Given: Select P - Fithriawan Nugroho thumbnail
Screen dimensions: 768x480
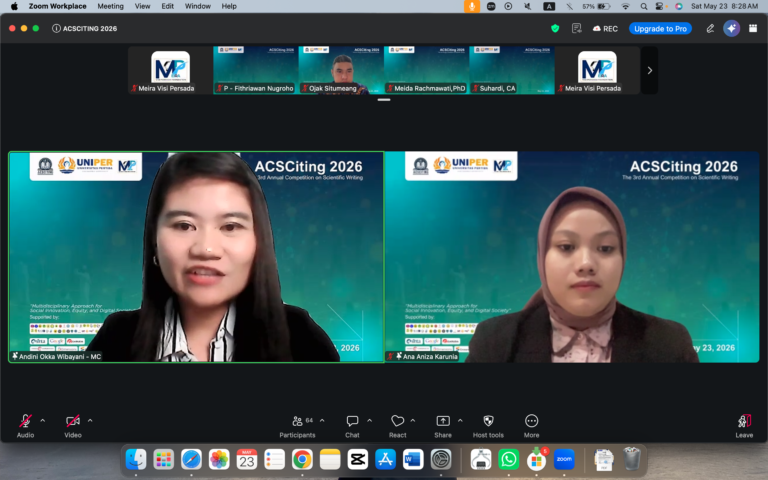Looking at the screenshot, I should (x=256, y=70).
